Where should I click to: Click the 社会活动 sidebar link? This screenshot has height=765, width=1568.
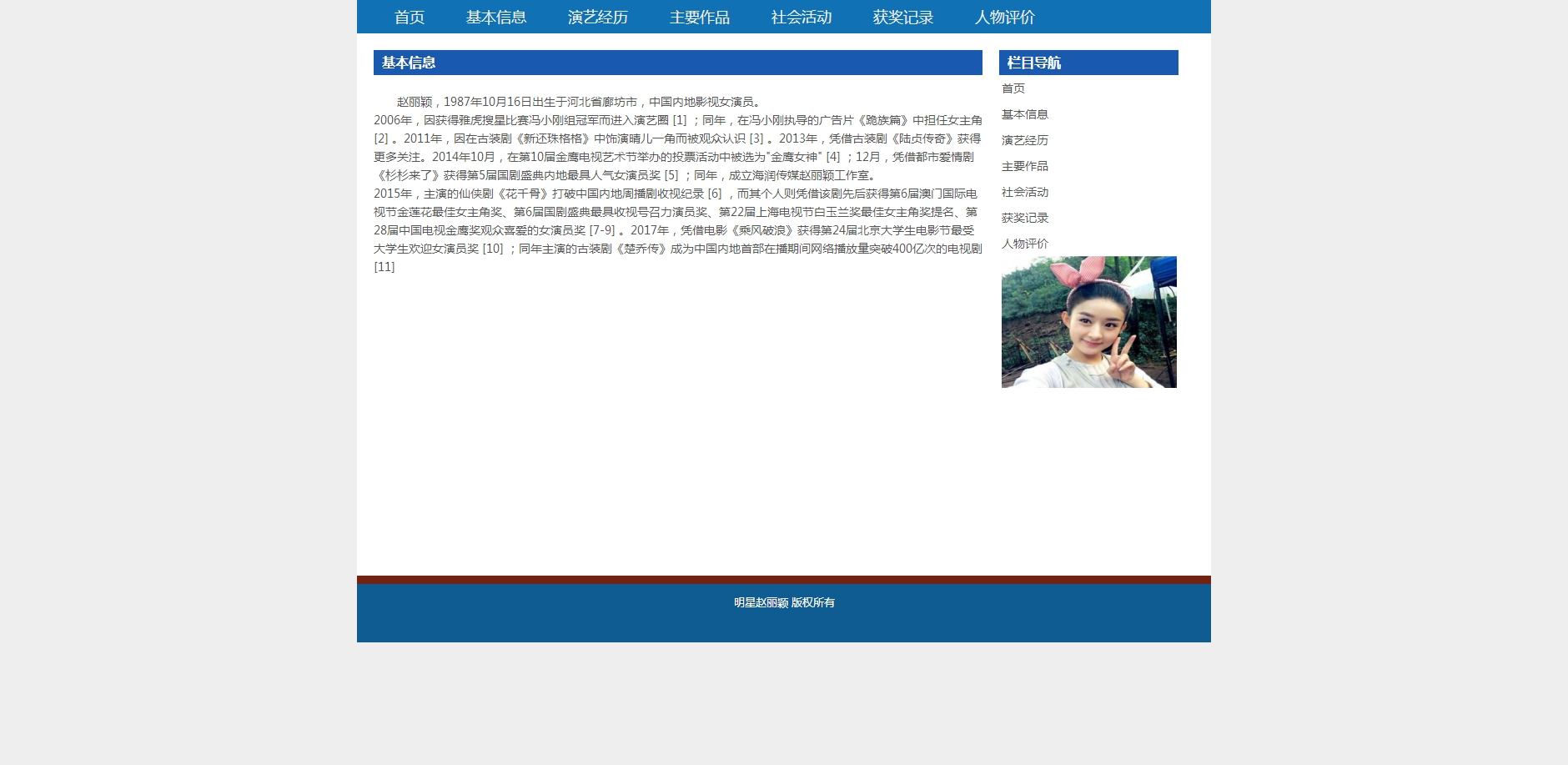pos(1024,192)
